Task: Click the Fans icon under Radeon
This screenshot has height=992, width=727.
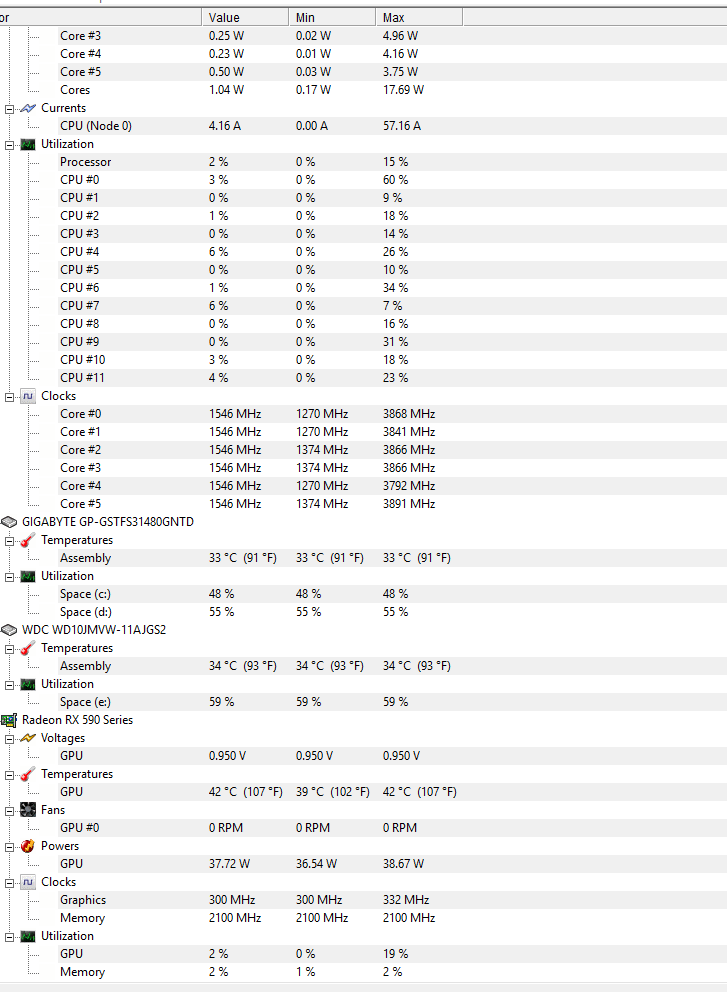Action: [x=28, y=810]
